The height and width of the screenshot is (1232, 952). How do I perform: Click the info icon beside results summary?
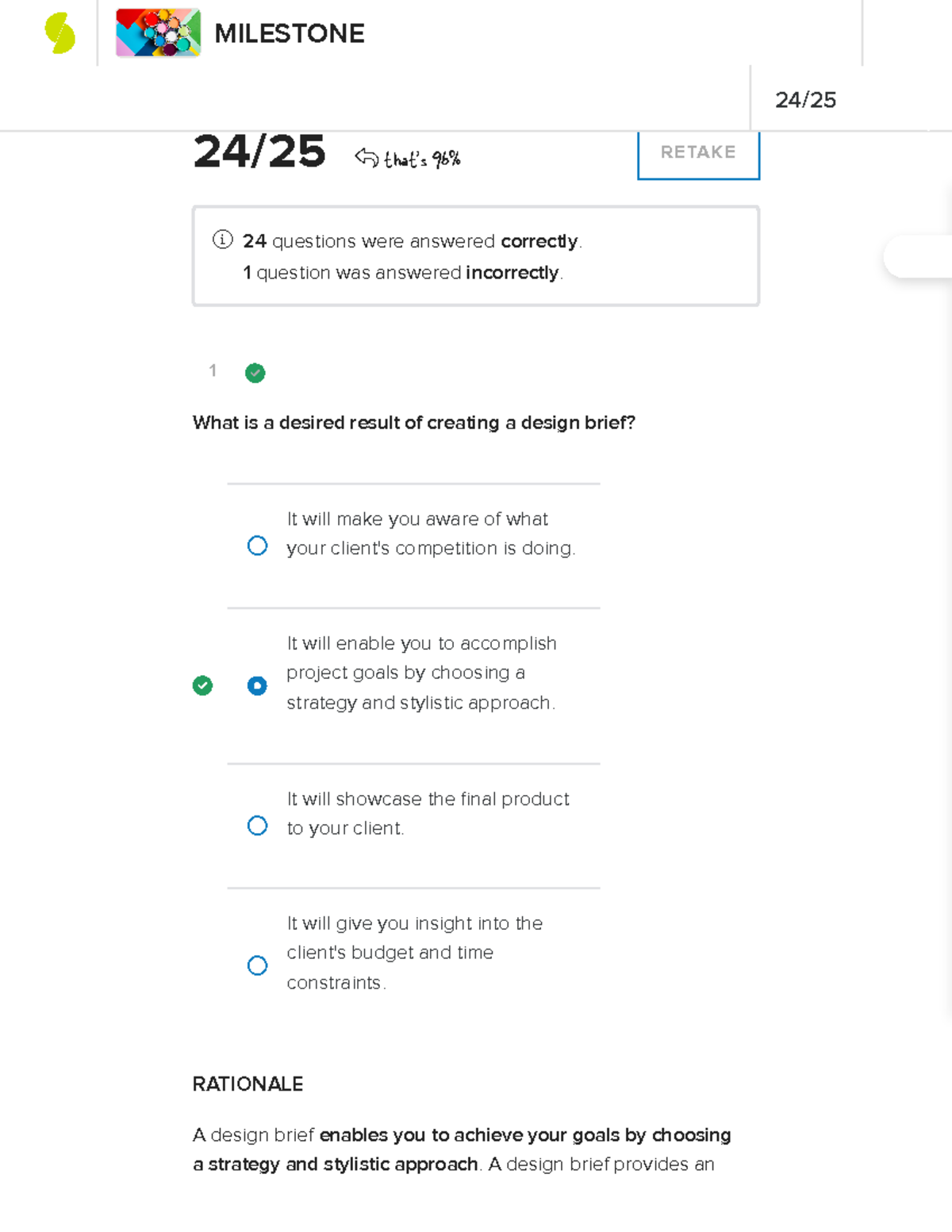pos(223,240)
